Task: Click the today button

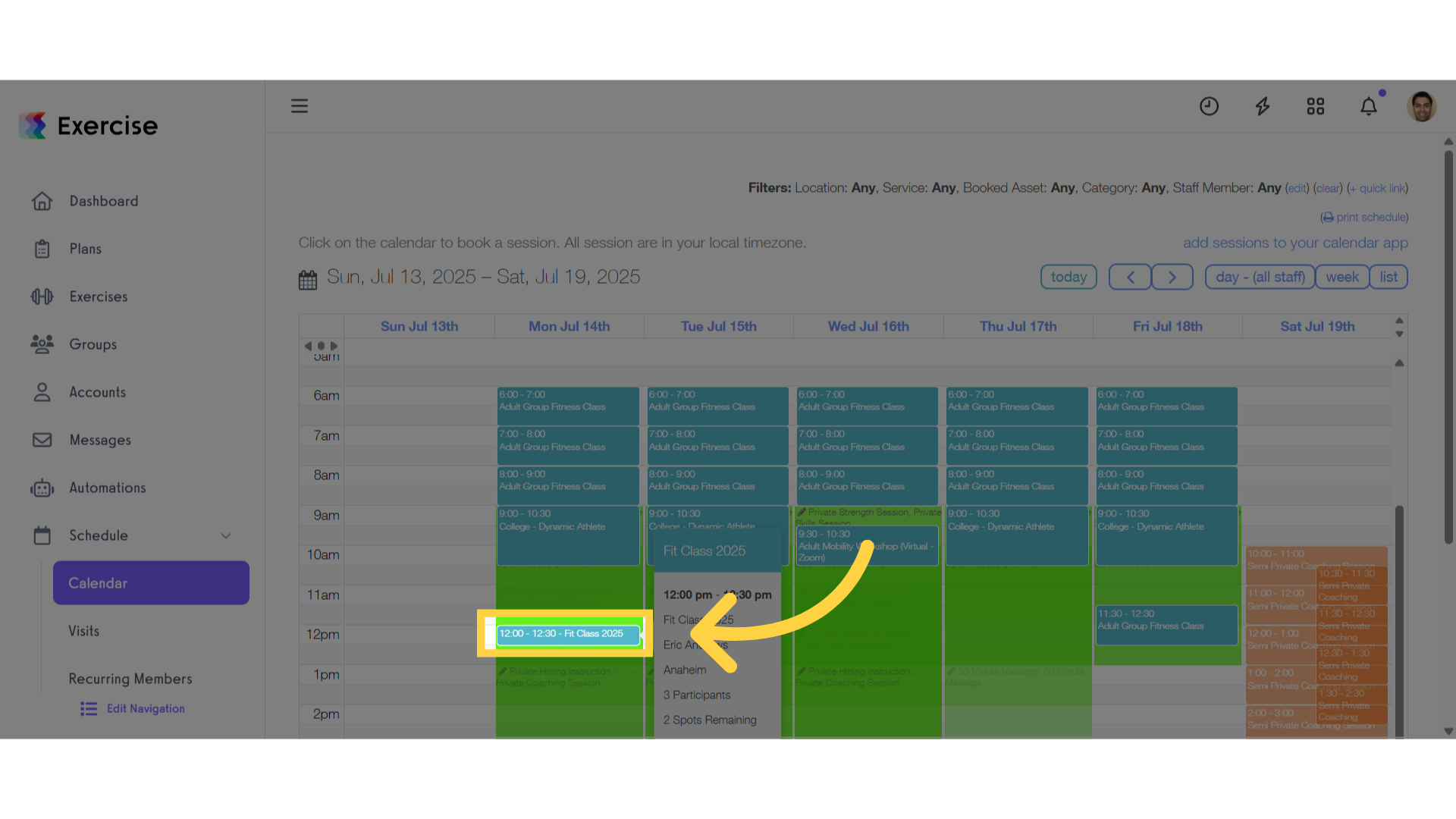Action: (x=1068, y=278)
